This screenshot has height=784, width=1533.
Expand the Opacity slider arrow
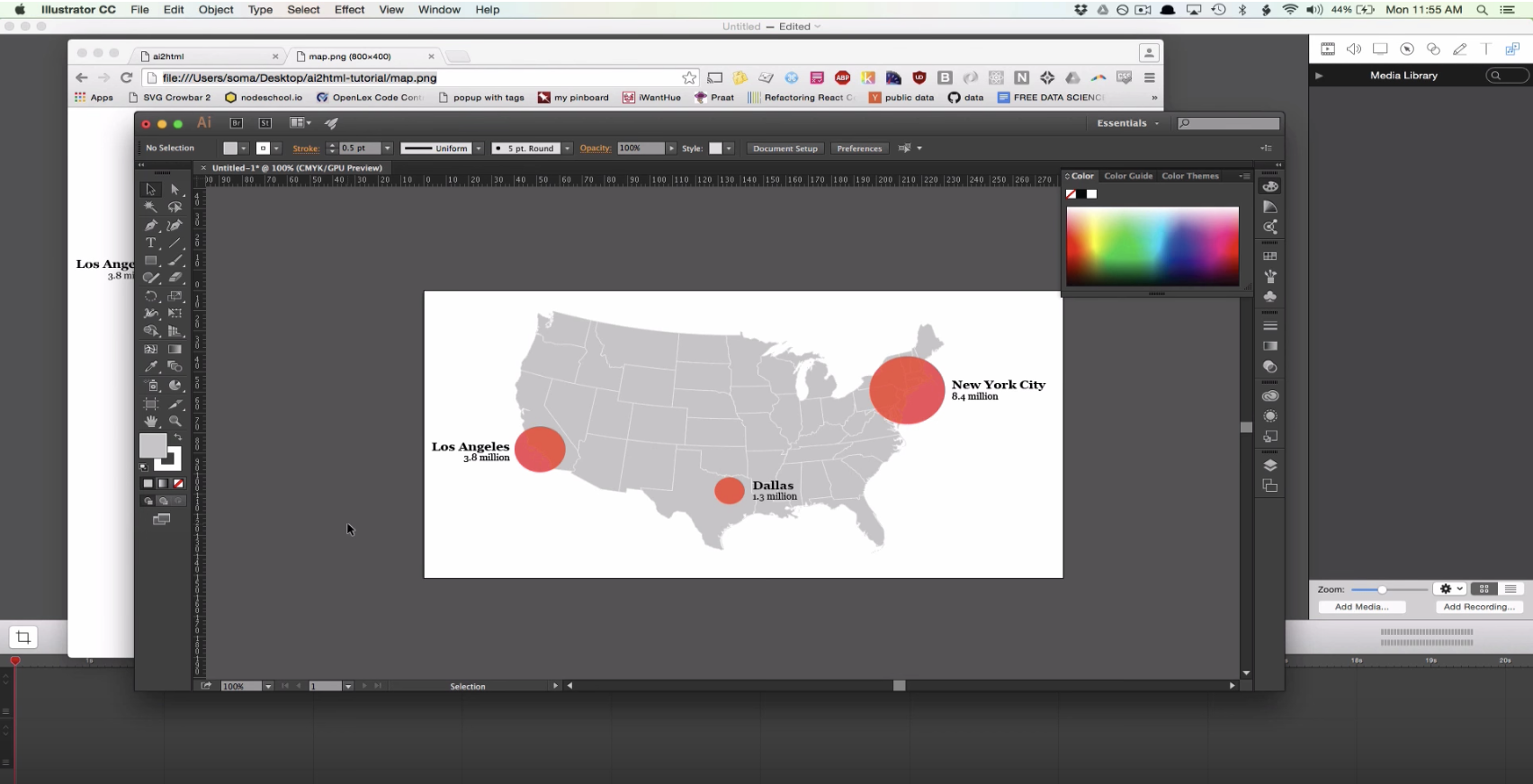pos(671,148)
